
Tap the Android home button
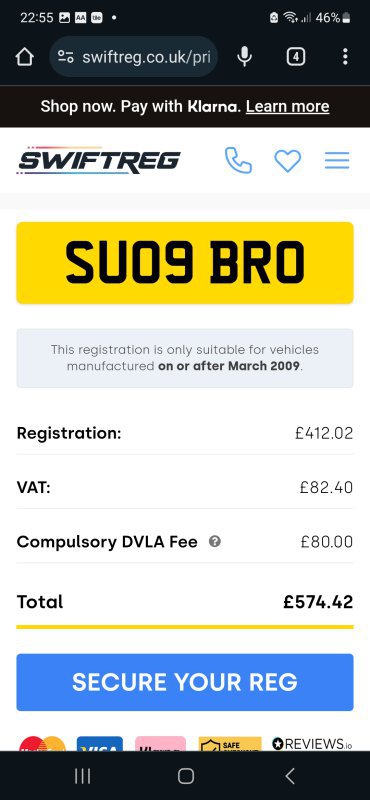pyautogui.click(x=186, y=776)
